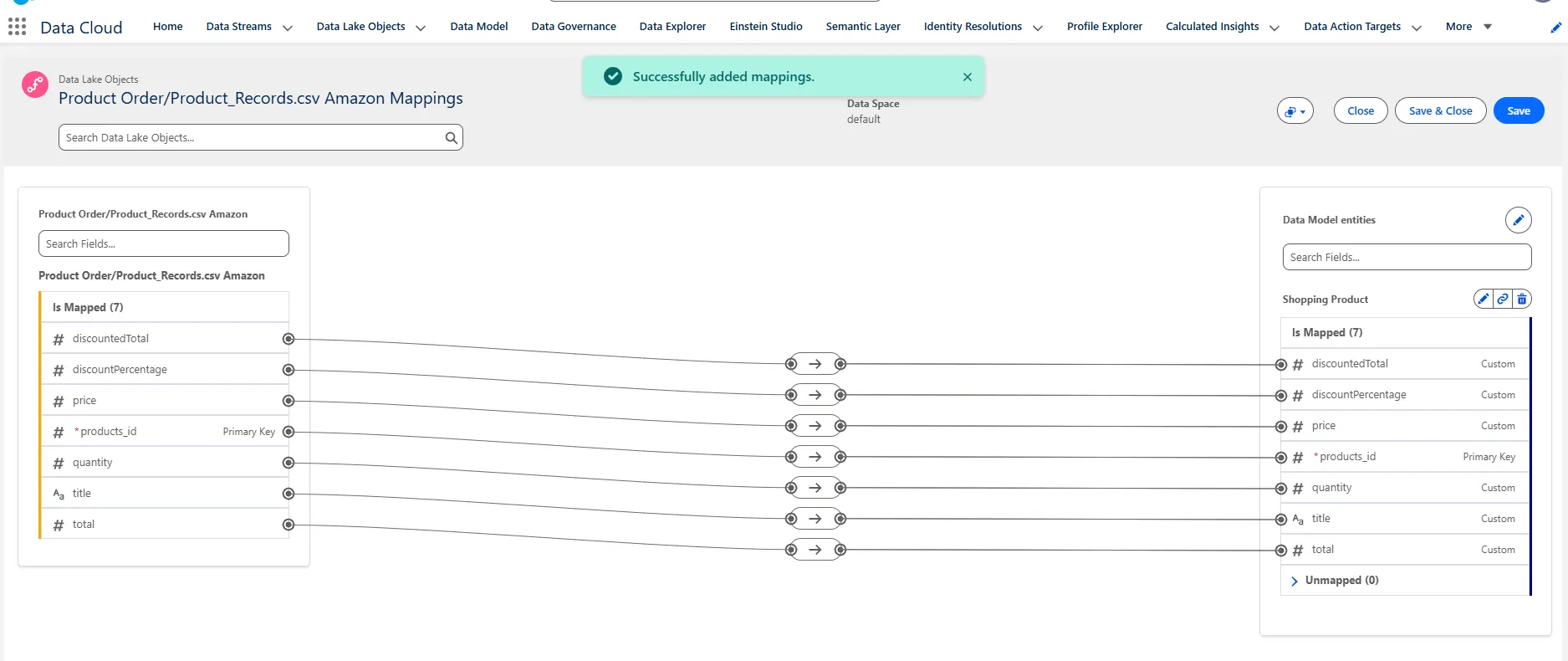The image size is (1568, 661).
Task: Open the App Launcher grid icon
Action: coord(17,27)
